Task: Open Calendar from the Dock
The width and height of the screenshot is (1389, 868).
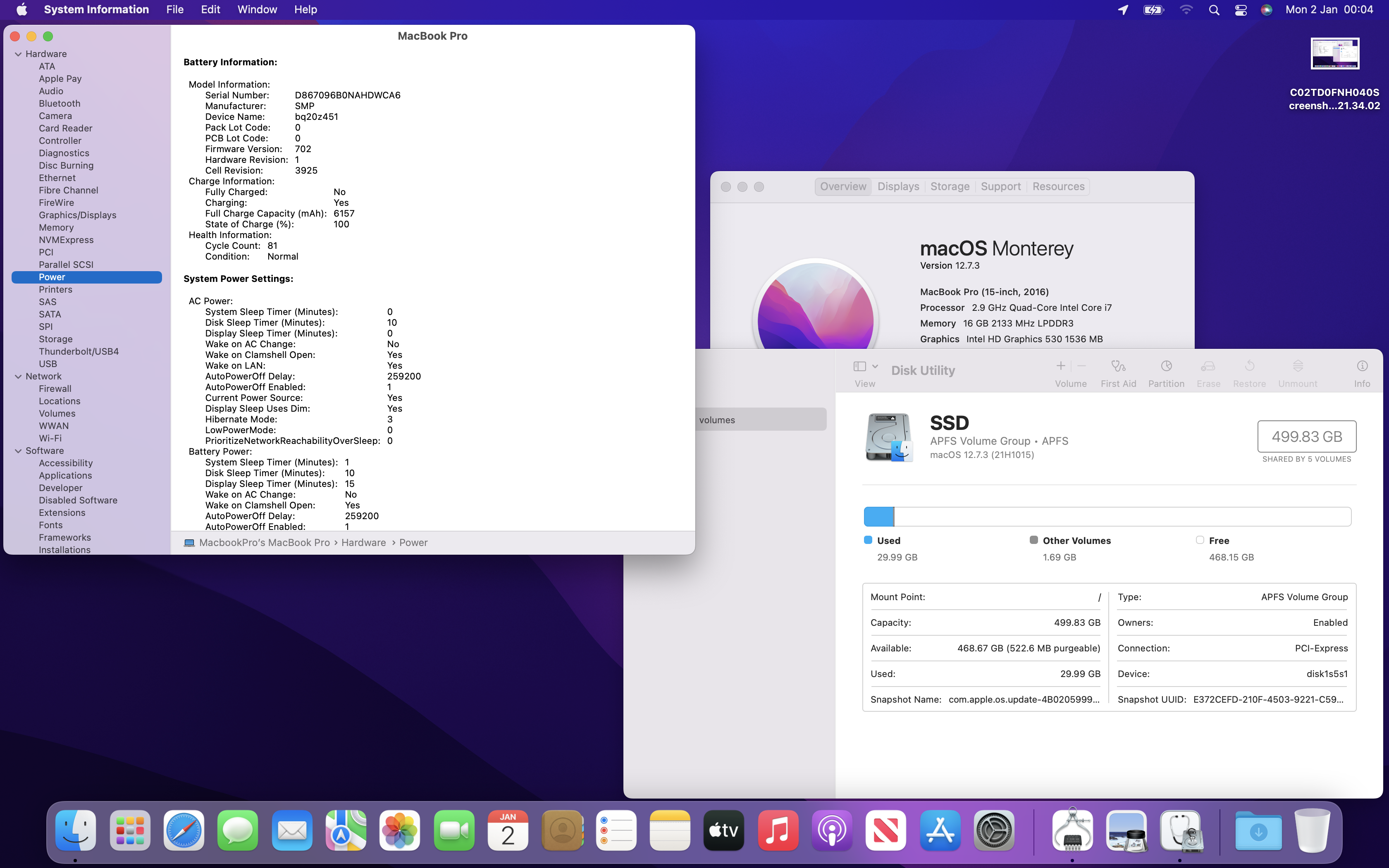Action: coord(508,830)
